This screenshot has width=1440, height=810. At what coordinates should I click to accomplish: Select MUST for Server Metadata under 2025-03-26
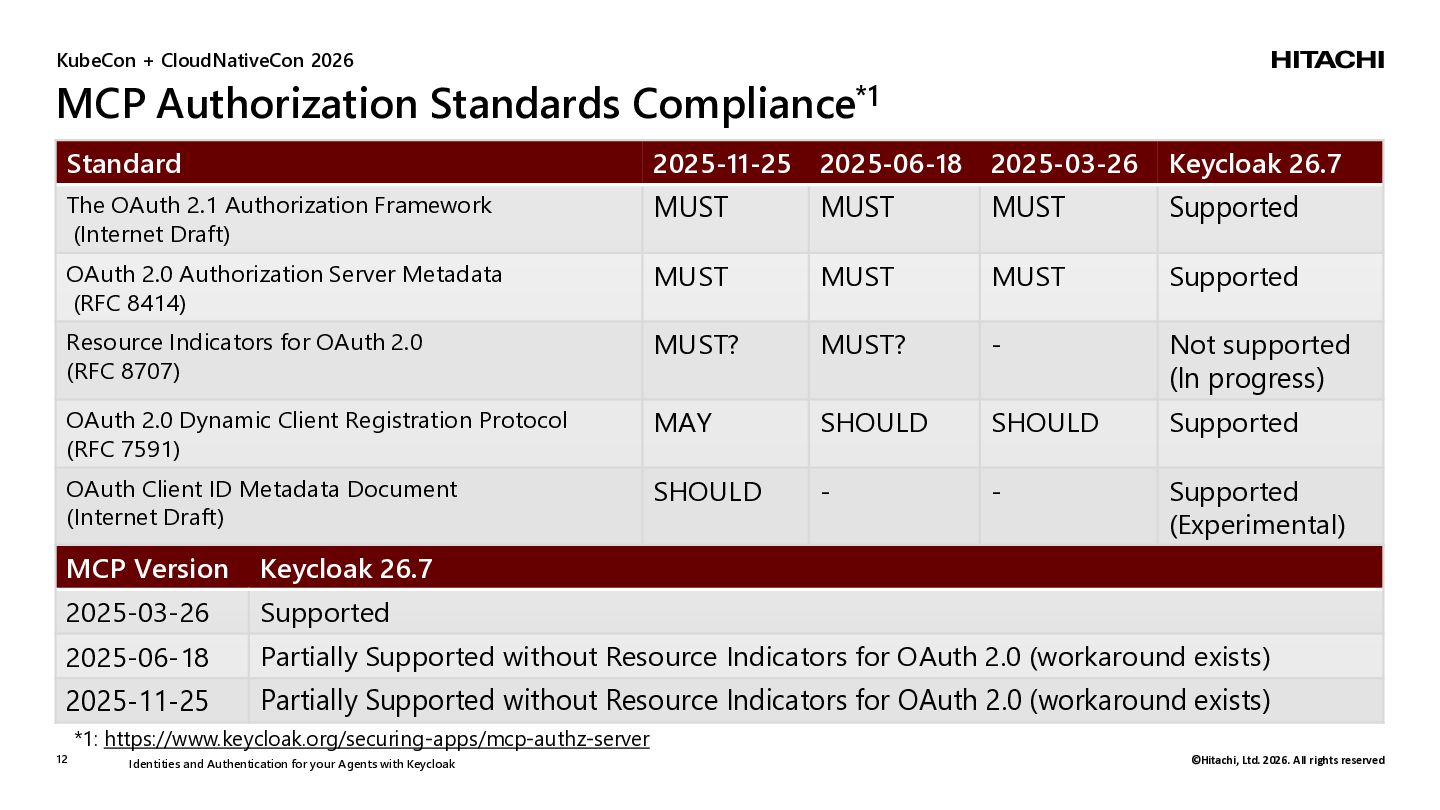click(1029, 277)
